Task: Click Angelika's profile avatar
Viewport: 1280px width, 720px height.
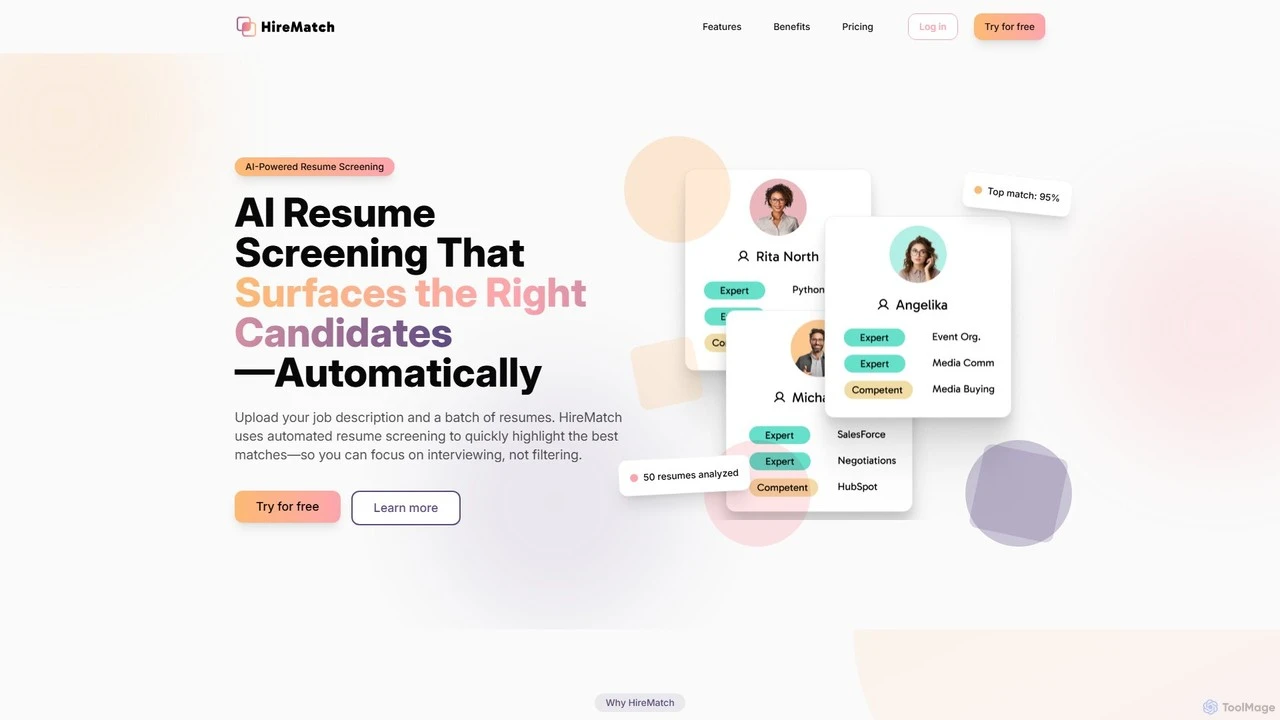Action: point(918,254)
